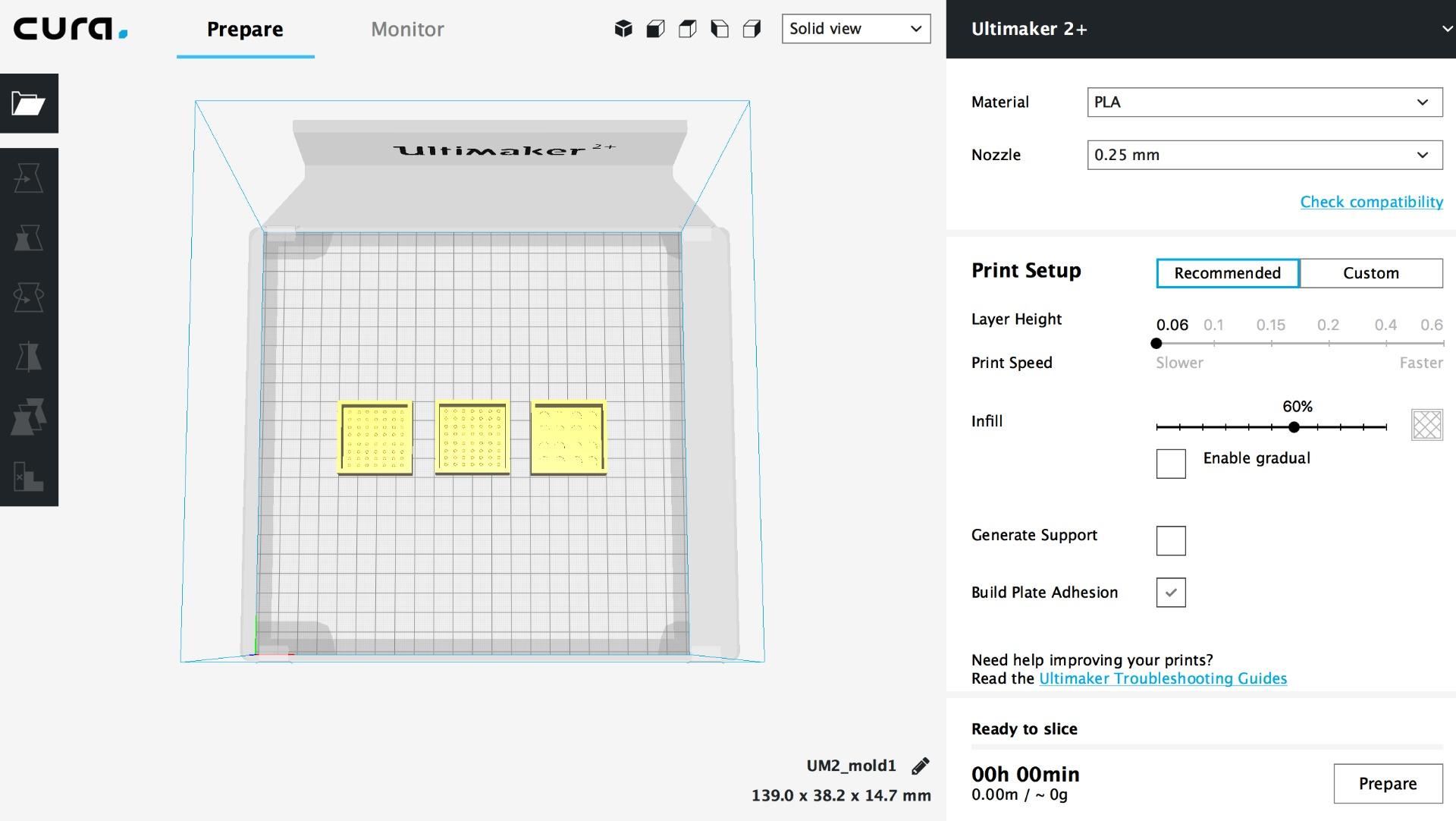
Task: Select the Mirror tool in sidebar
Action: click(x=29, y=357)
